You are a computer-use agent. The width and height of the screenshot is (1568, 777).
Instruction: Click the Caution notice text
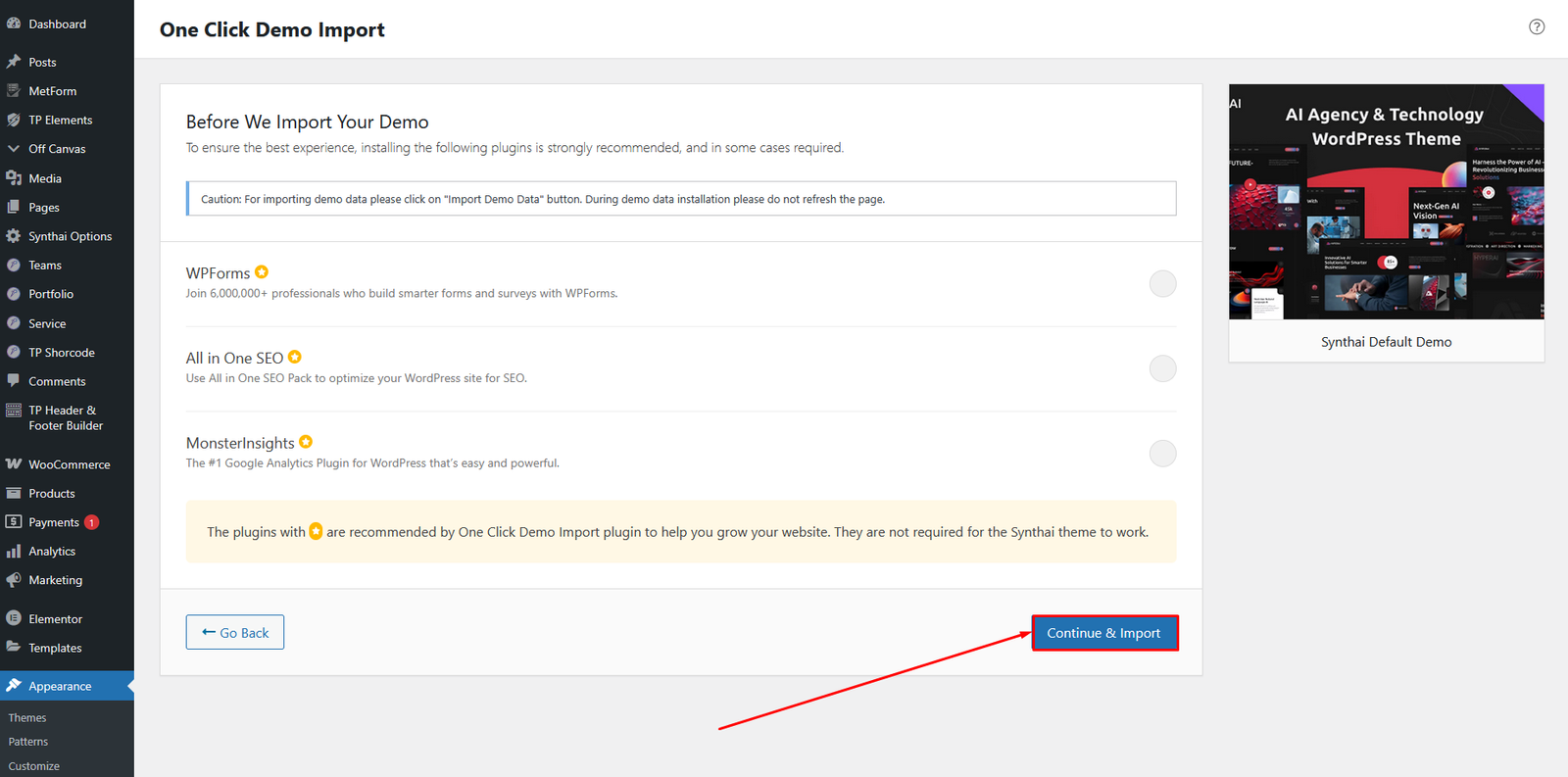(543, 199)
